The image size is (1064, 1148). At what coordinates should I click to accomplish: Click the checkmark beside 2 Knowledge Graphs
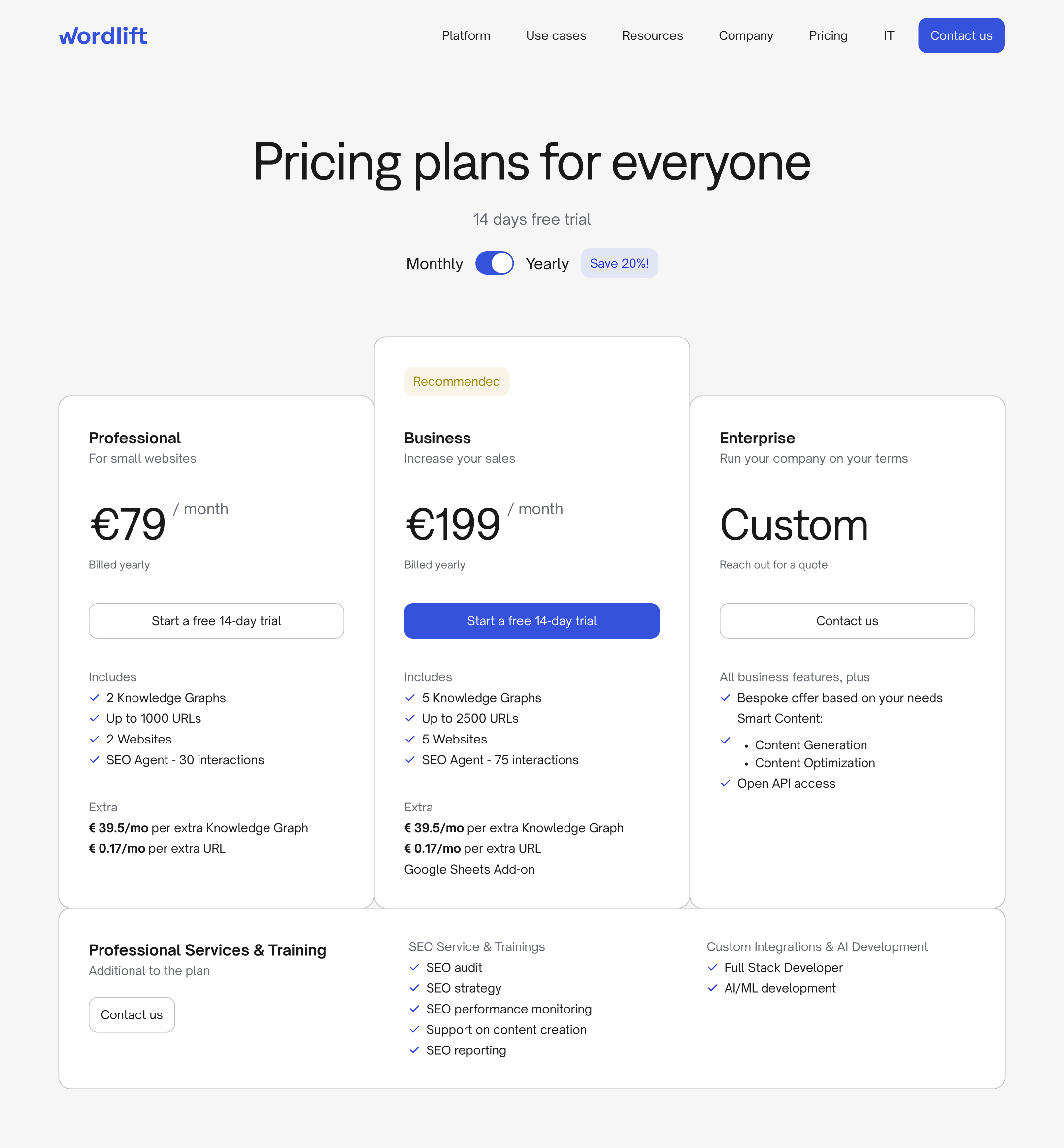95,698
